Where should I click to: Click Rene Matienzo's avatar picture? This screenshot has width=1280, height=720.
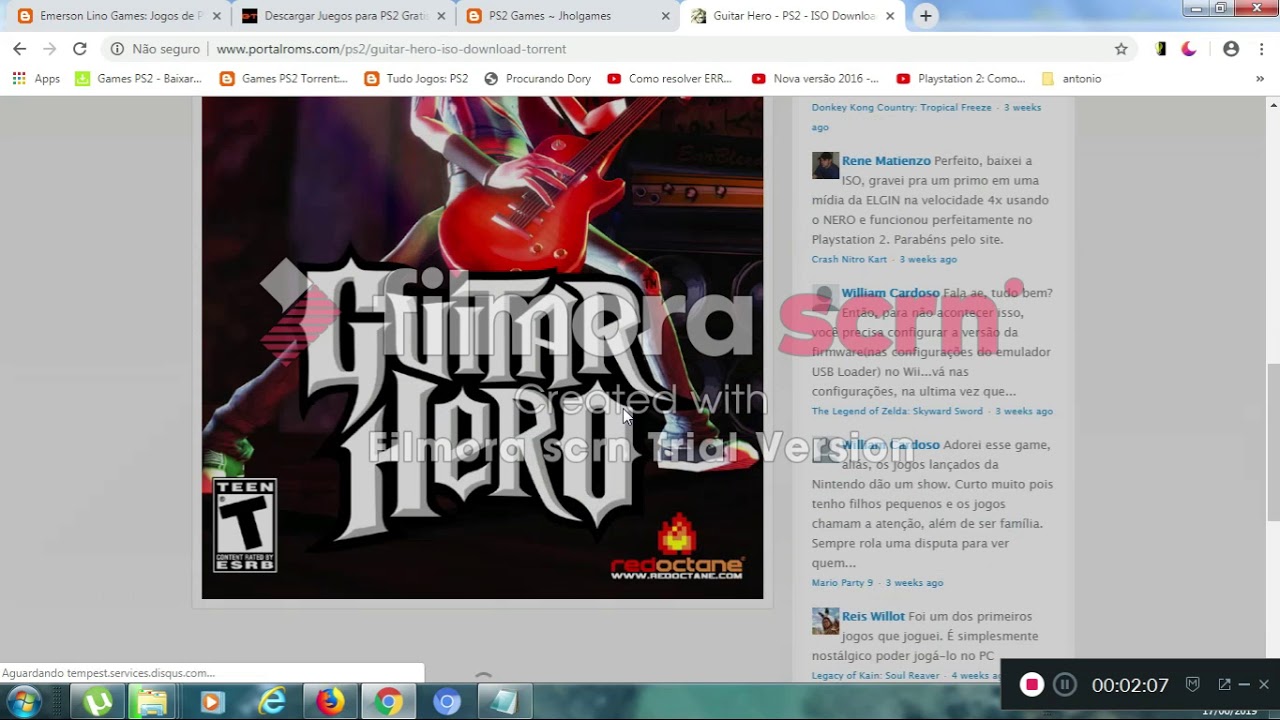tap(825, 165)
